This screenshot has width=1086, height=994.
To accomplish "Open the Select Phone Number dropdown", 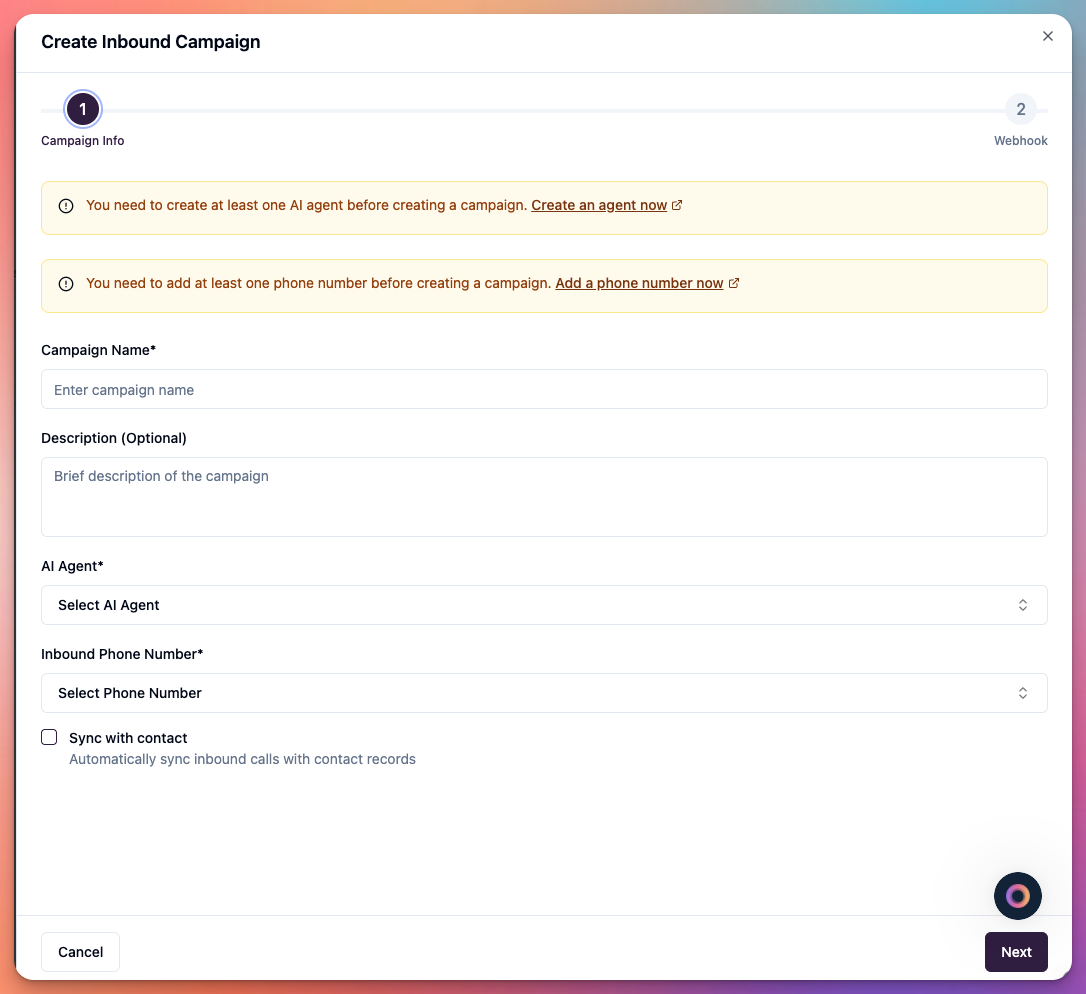I will pyautogui.click(x=544, y=692).
